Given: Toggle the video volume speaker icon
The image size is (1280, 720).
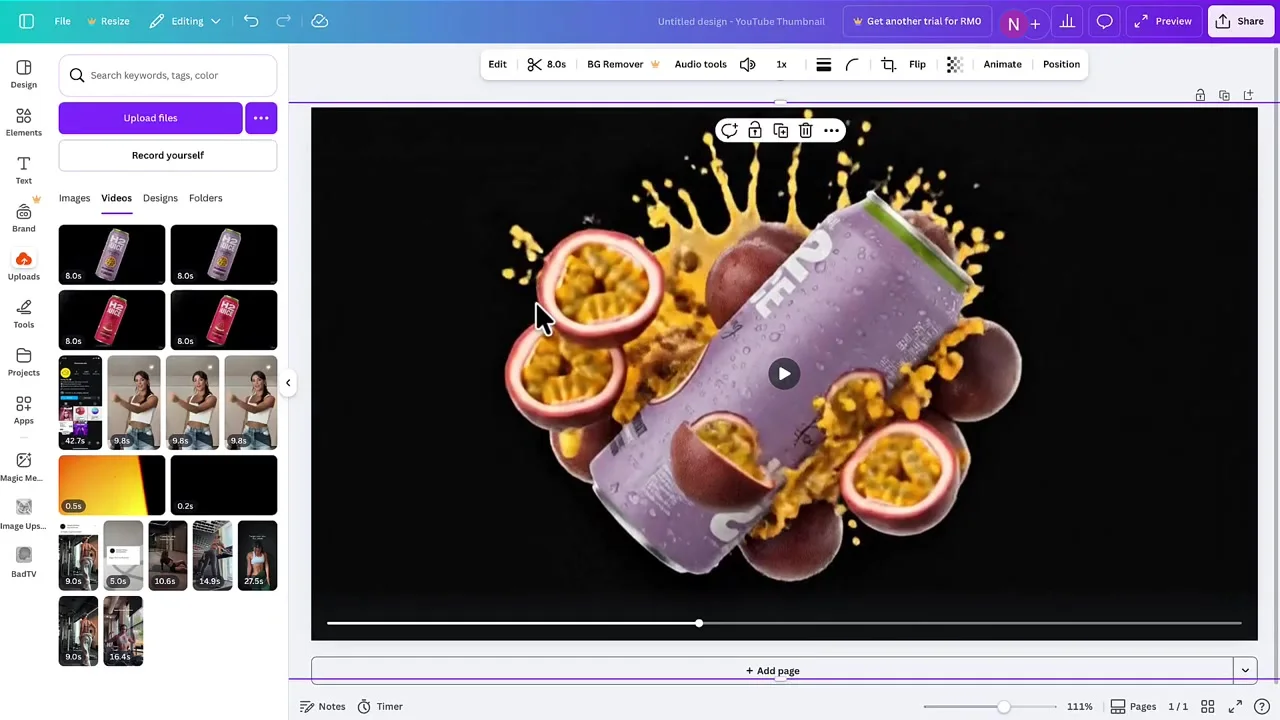Looking at the screenshot, I should [747, 64].
